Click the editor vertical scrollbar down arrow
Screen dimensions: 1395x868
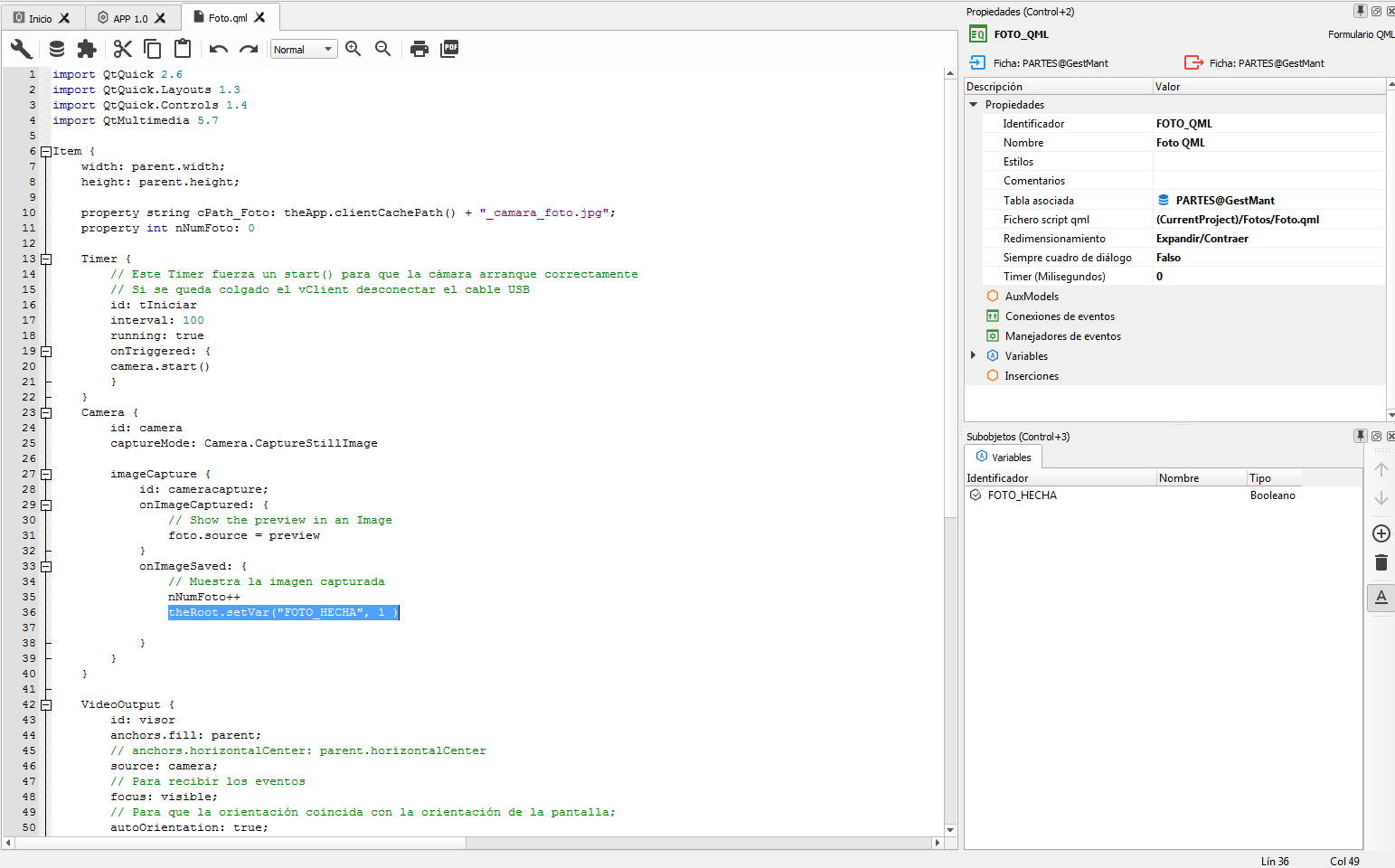(950, 829)
